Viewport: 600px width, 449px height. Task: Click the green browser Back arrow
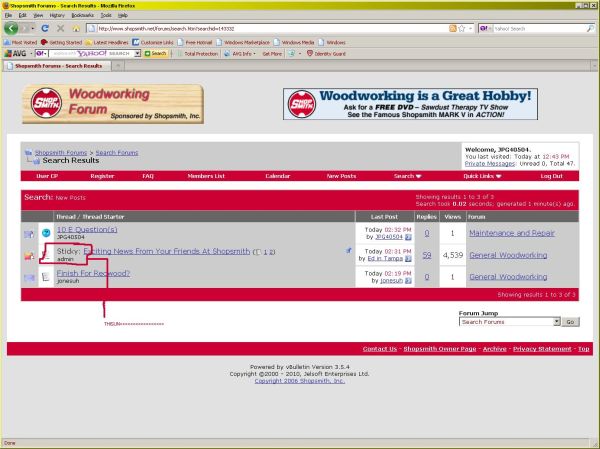coord(11,28)
